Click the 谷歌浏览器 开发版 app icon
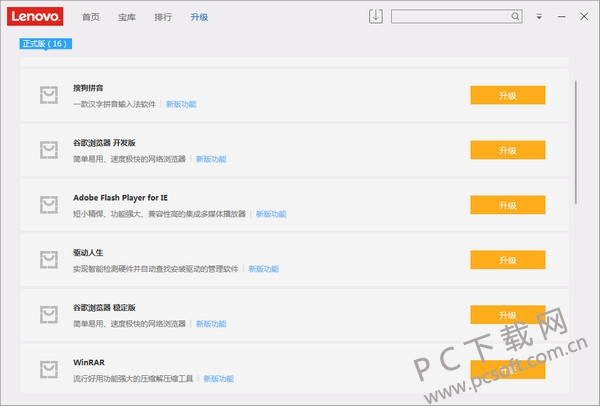 click(x=49, y=150)
